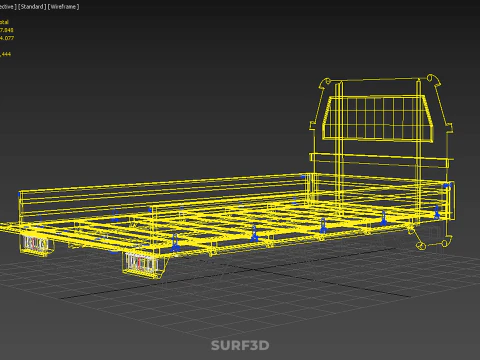The image size is (480, 360).
Task: Select the statistics value ending 7.848
Action: coord(7,30)
